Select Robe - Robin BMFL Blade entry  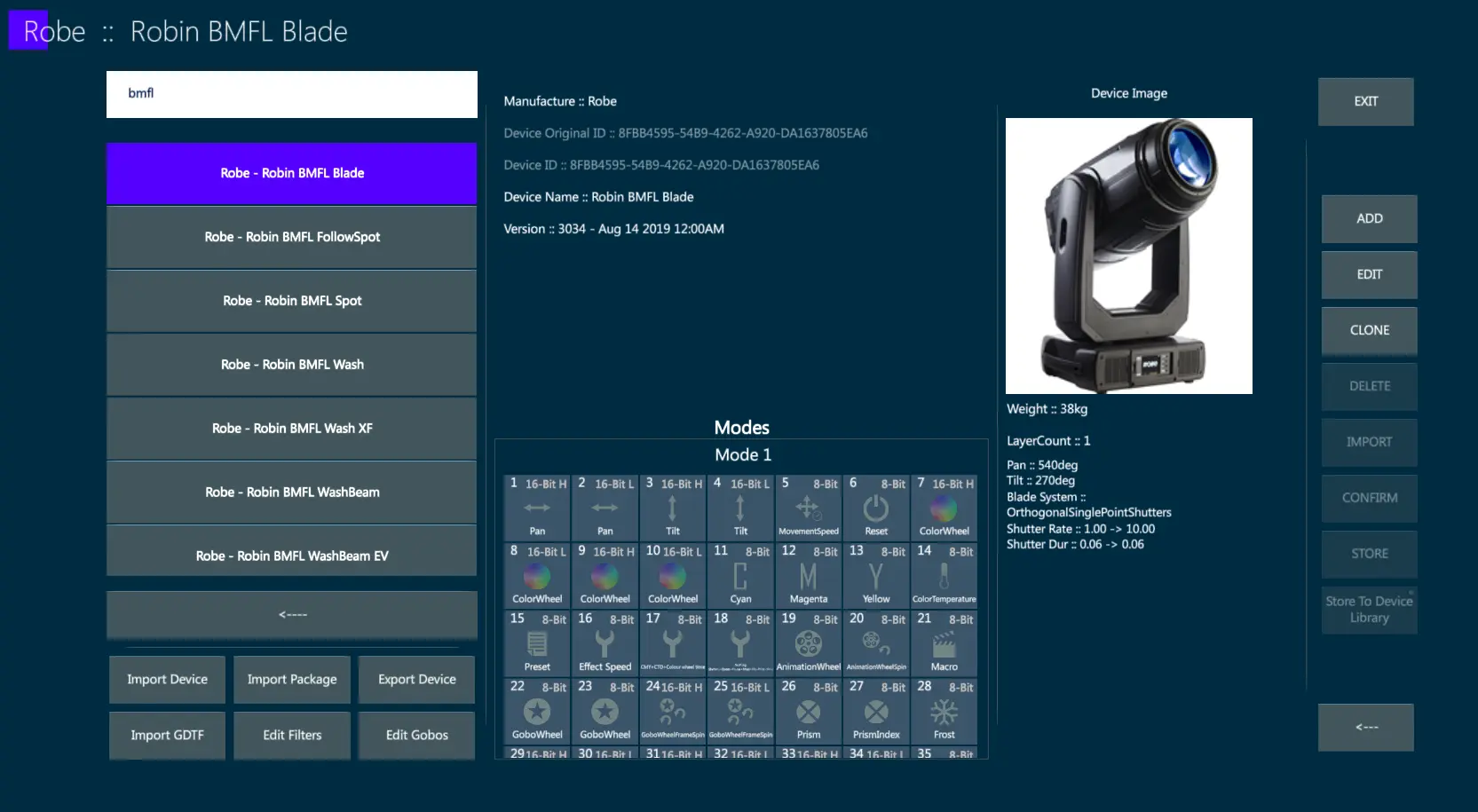(x=292, y=173)
